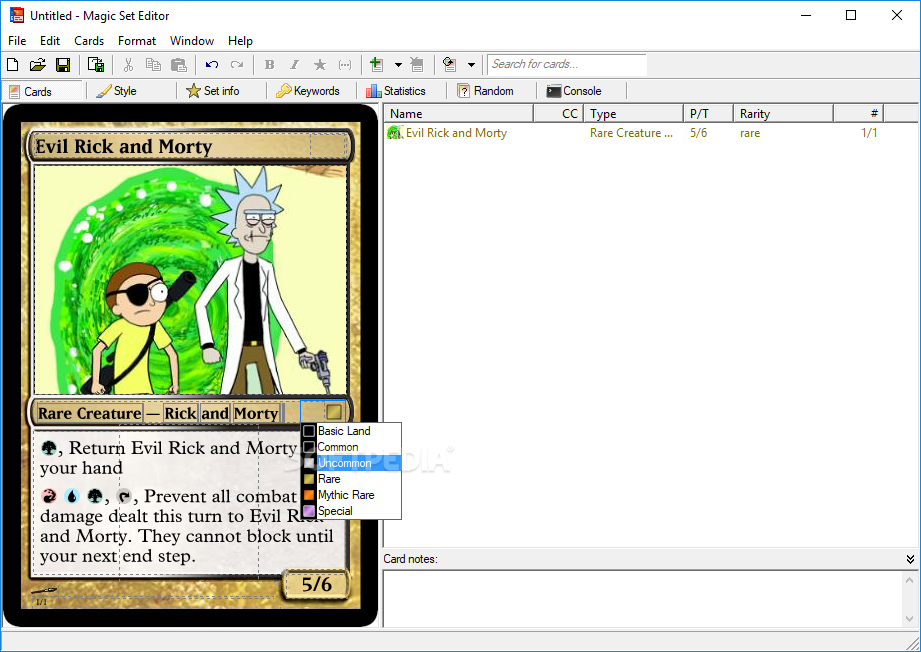Click the reminder text toggle icon
The image size is (921, 652).
pyautogui.click(x=345, y=65)
